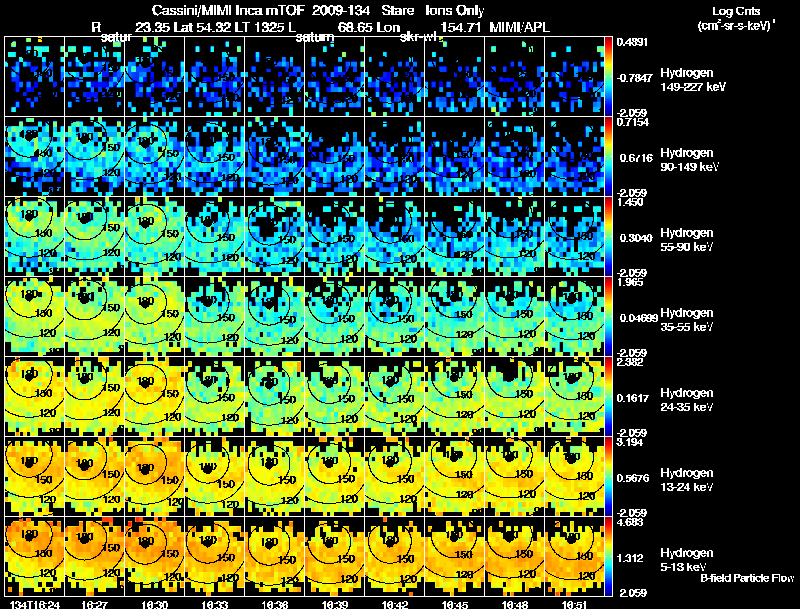Click the 0.04699 colorbar midpoint value
This screenshot has width=800, height=609.
point(637,318)
